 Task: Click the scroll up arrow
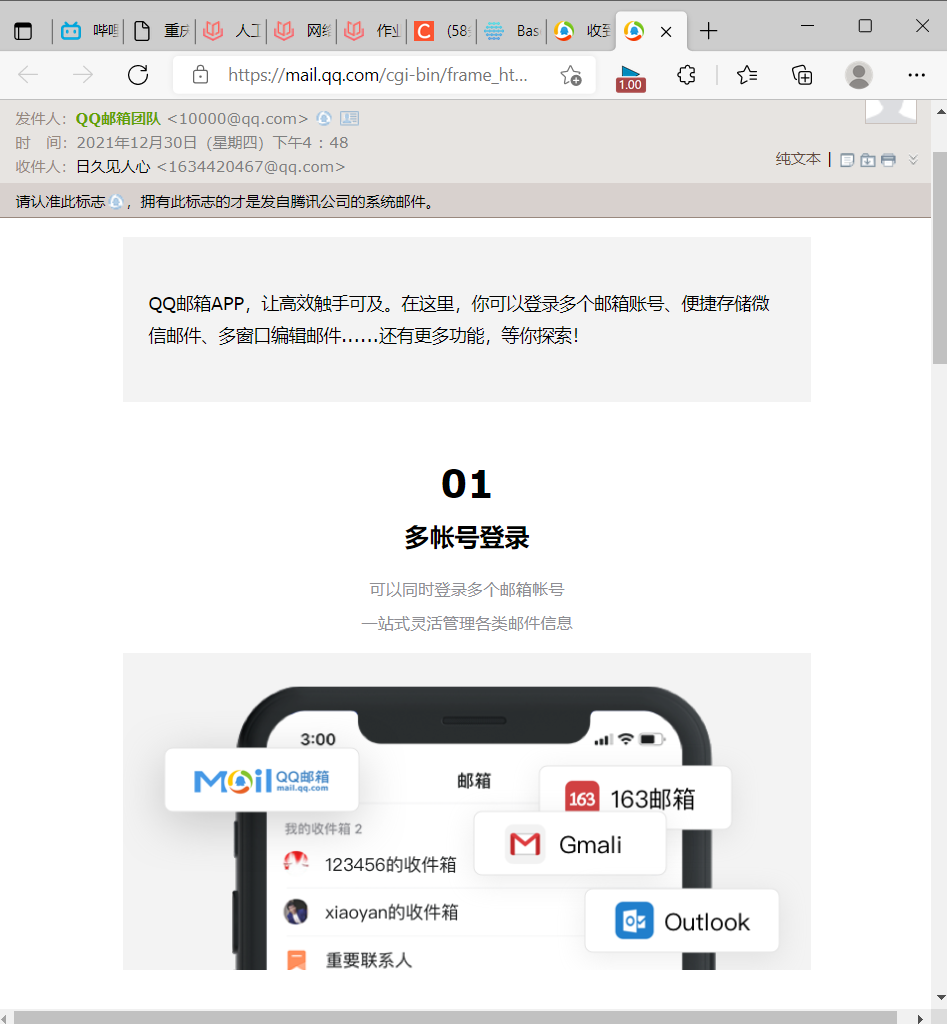940,112
